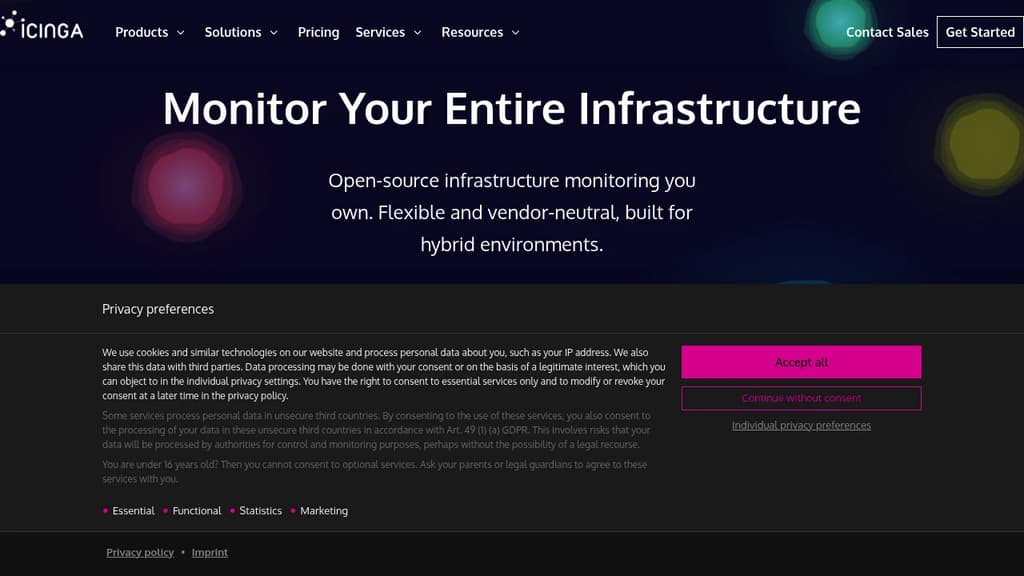Image resolution: width=1024 pixels, height=576 pixels.
Task: Toggle the Statistics cookie category
Action: pos(254,510)
